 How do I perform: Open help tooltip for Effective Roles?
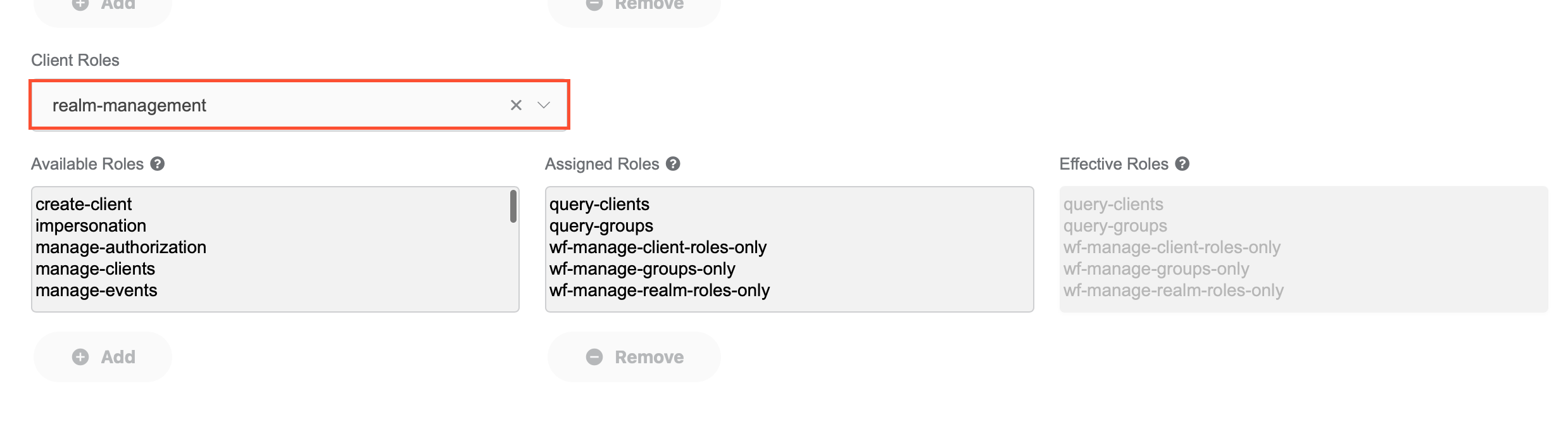(x=1182, y=164)
